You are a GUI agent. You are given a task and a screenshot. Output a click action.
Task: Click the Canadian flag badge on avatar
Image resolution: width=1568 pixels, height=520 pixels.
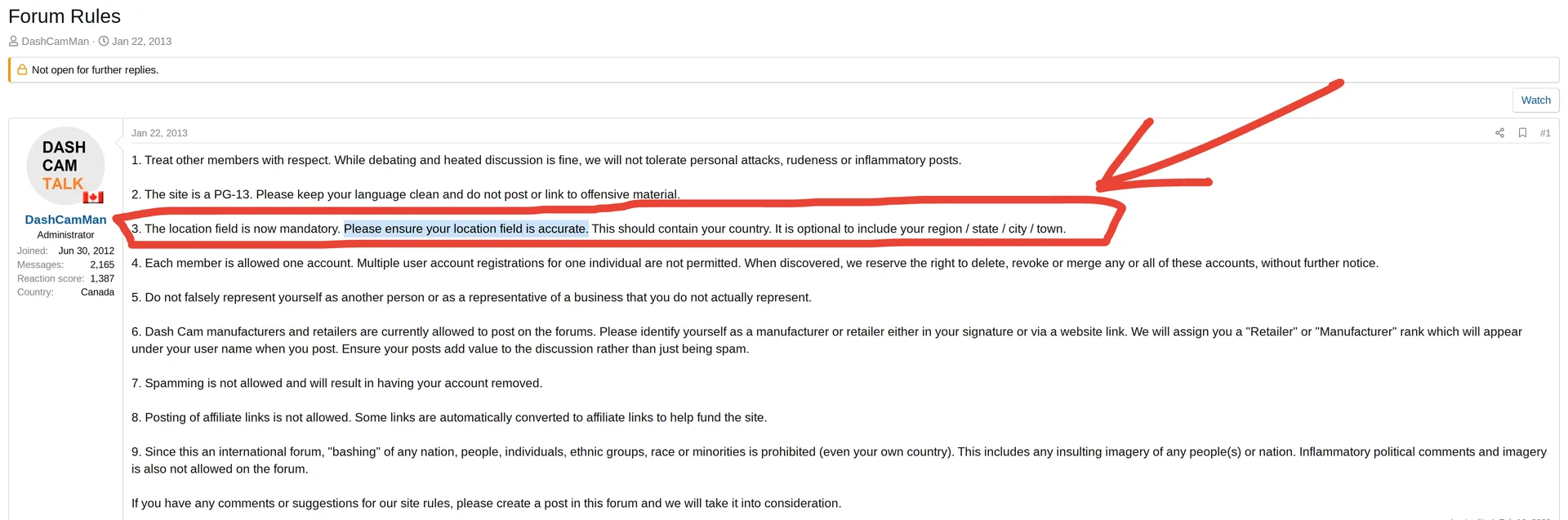pos(93,197)
